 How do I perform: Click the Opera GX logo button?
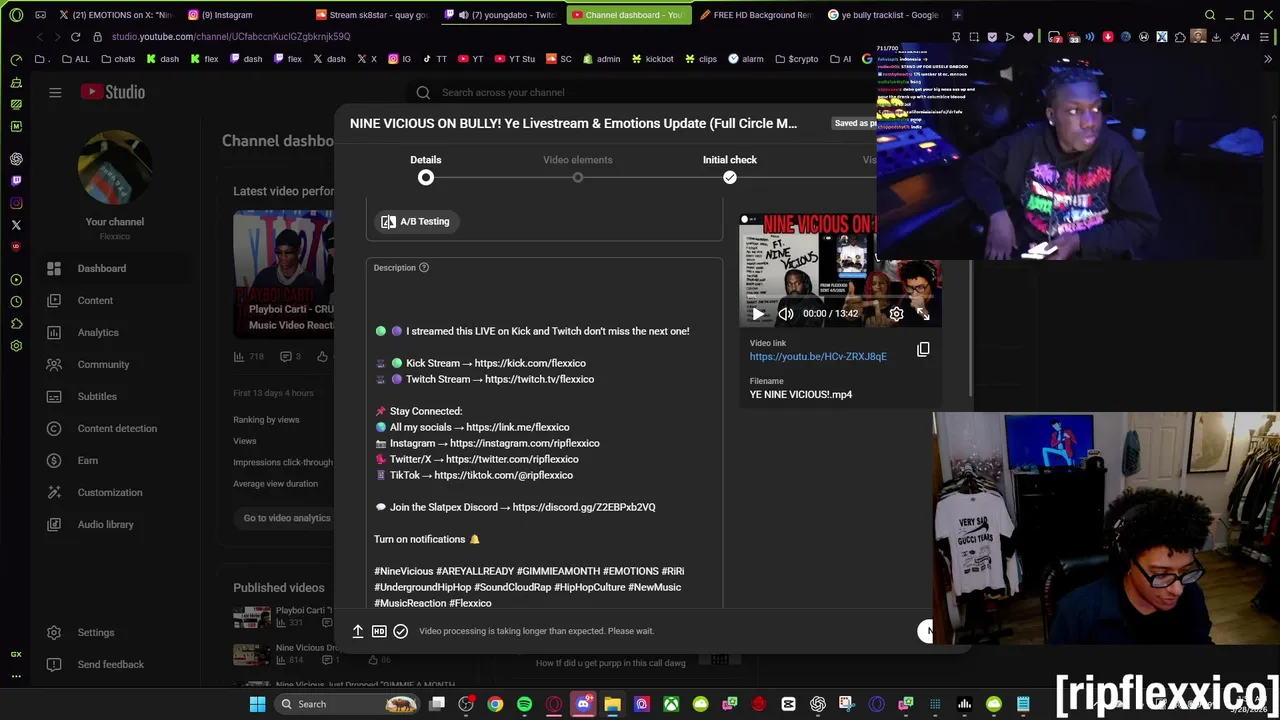tap(16, 15)
